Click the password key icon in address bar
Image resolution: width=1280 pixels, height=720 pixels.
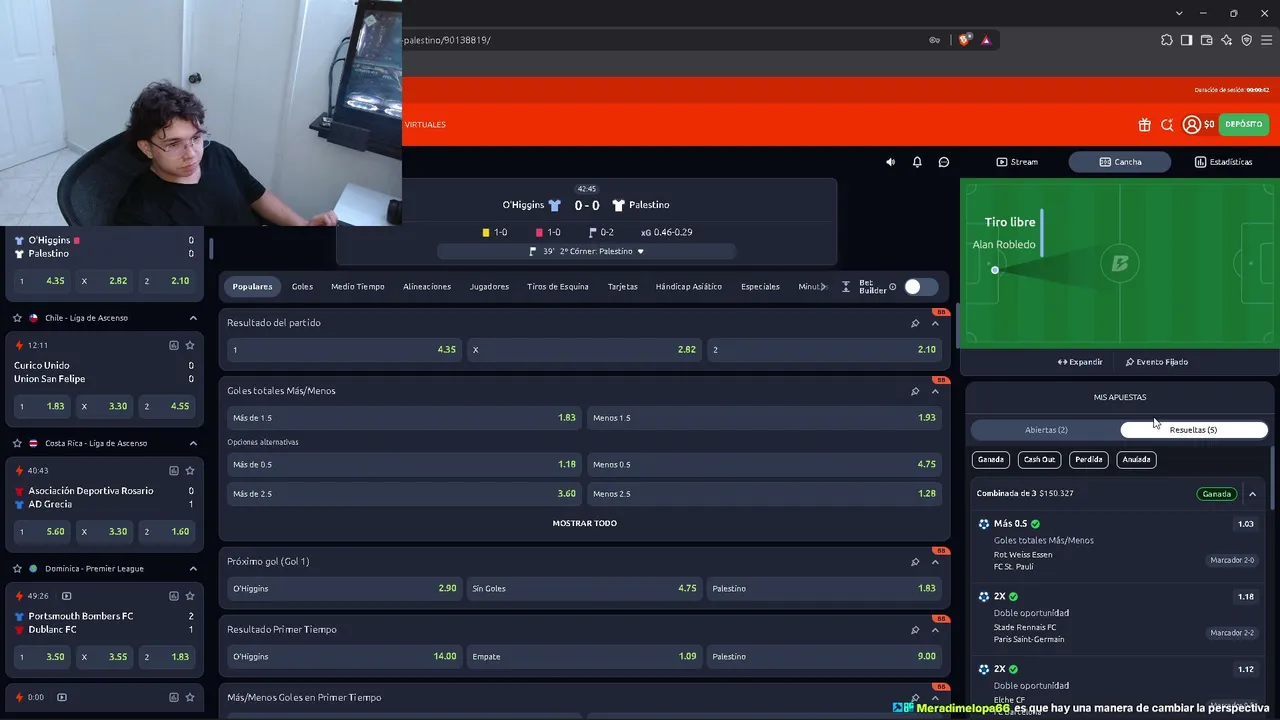coord(934,40)
